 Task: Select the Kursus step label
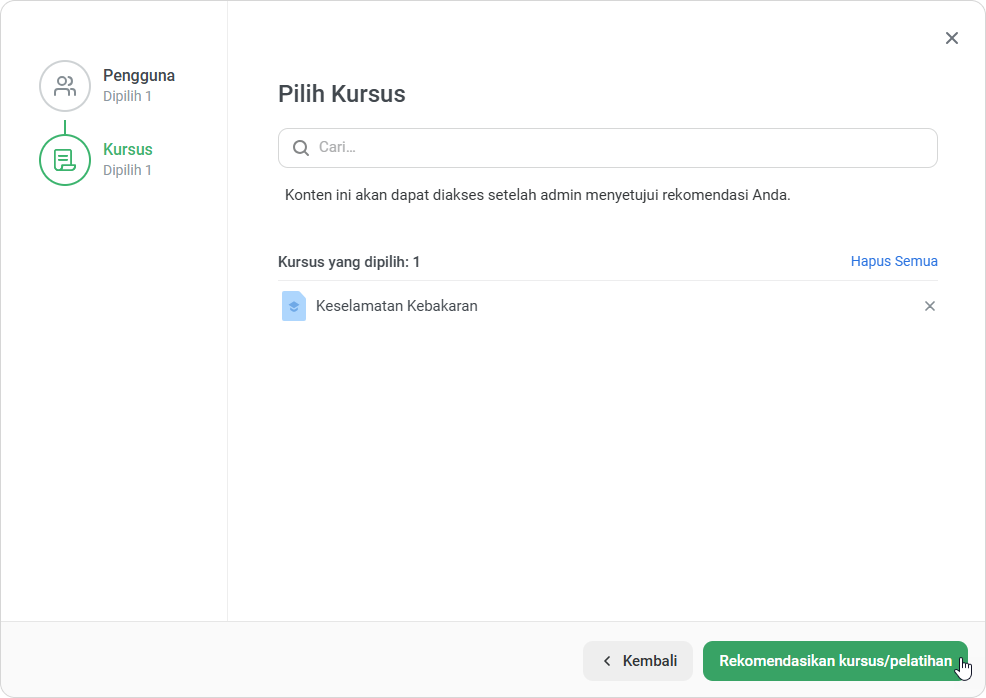pos(128,149)
